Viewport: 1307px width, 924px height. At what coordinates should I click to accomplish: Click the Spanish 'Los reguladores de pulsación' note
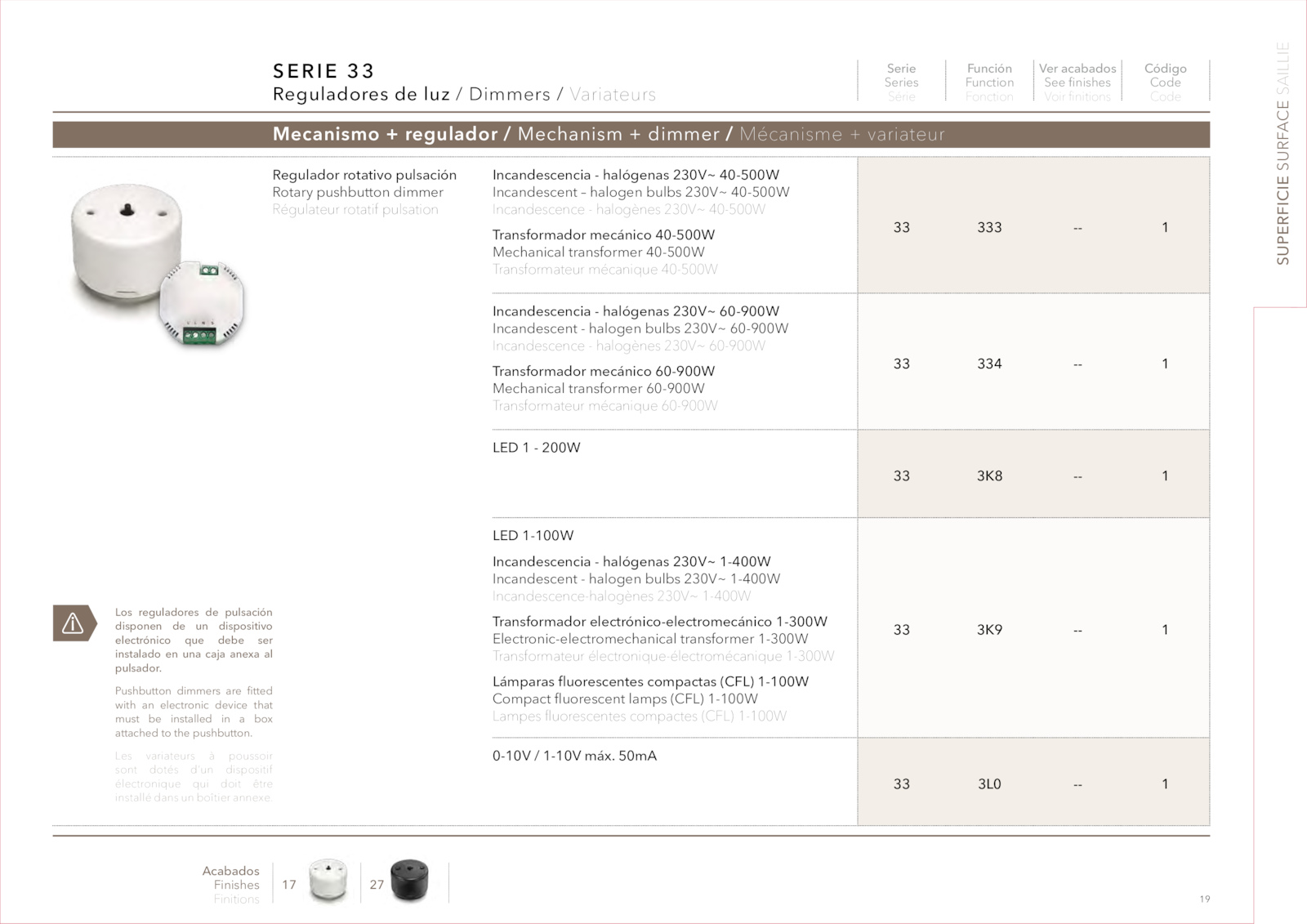coord(194,640)
